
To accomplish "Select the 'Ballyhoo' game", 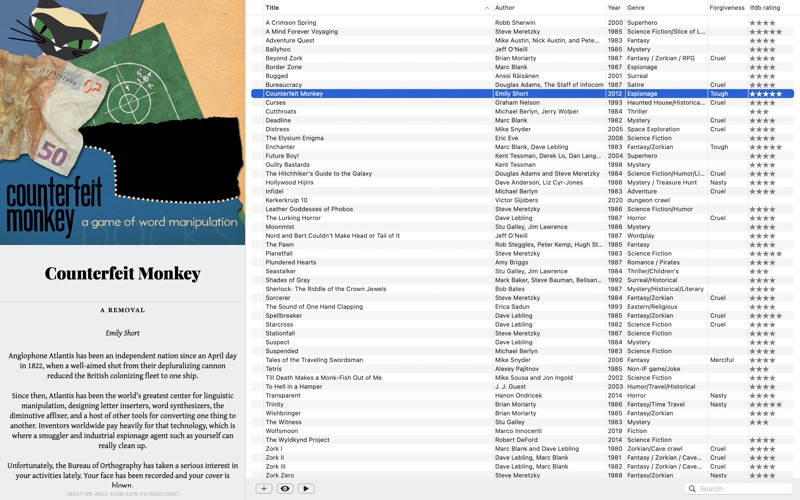I will click(x=522, y=49).
